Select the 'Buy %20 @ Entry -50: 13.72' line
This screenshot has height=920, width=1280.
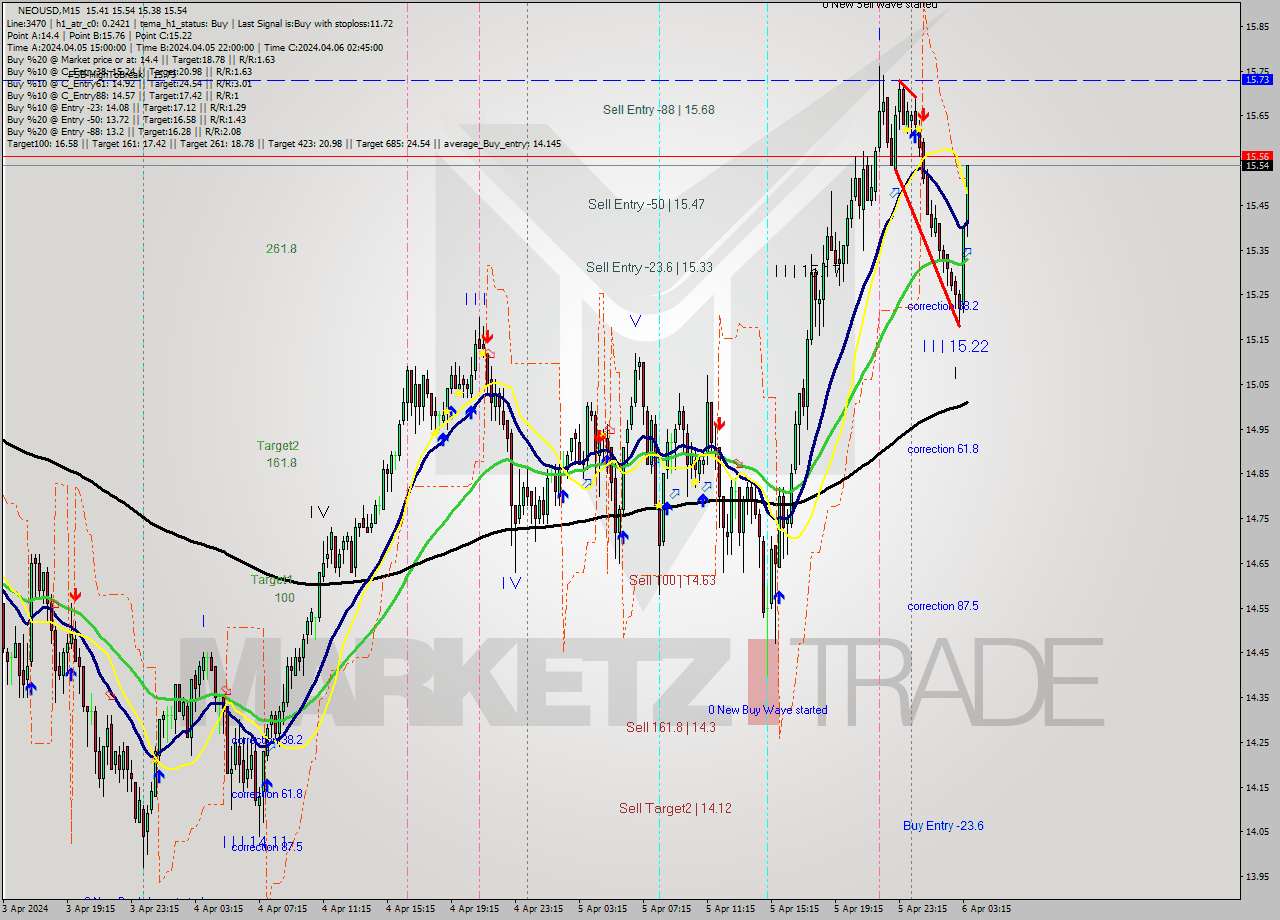[x=127, y=119]
